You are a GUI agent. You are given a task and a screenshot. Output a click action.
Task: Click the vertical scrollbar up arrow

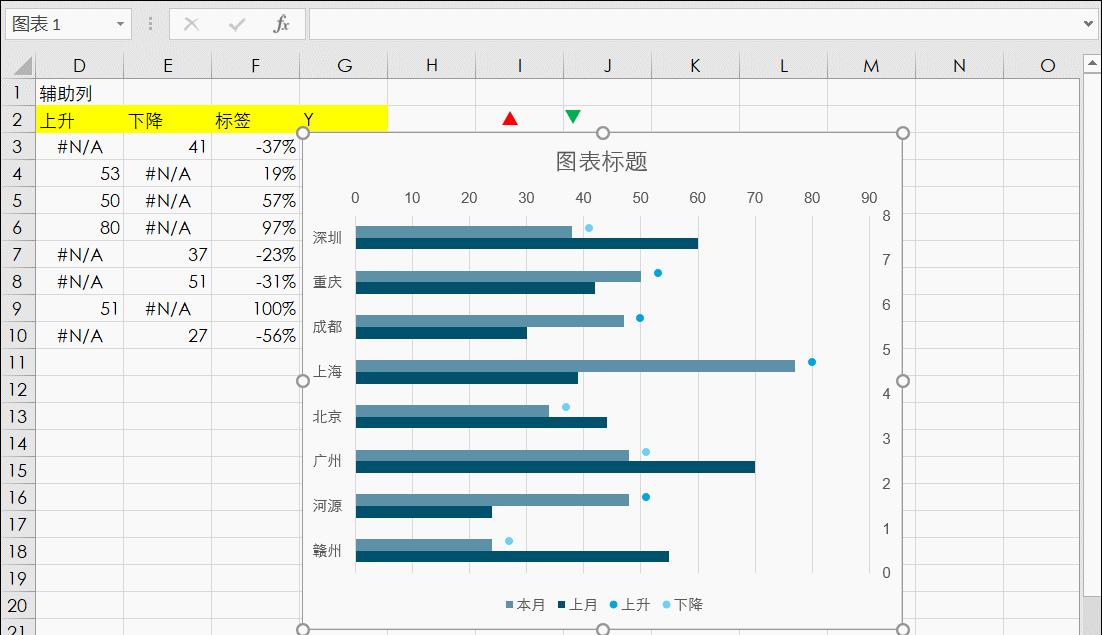click(1091, 65)
